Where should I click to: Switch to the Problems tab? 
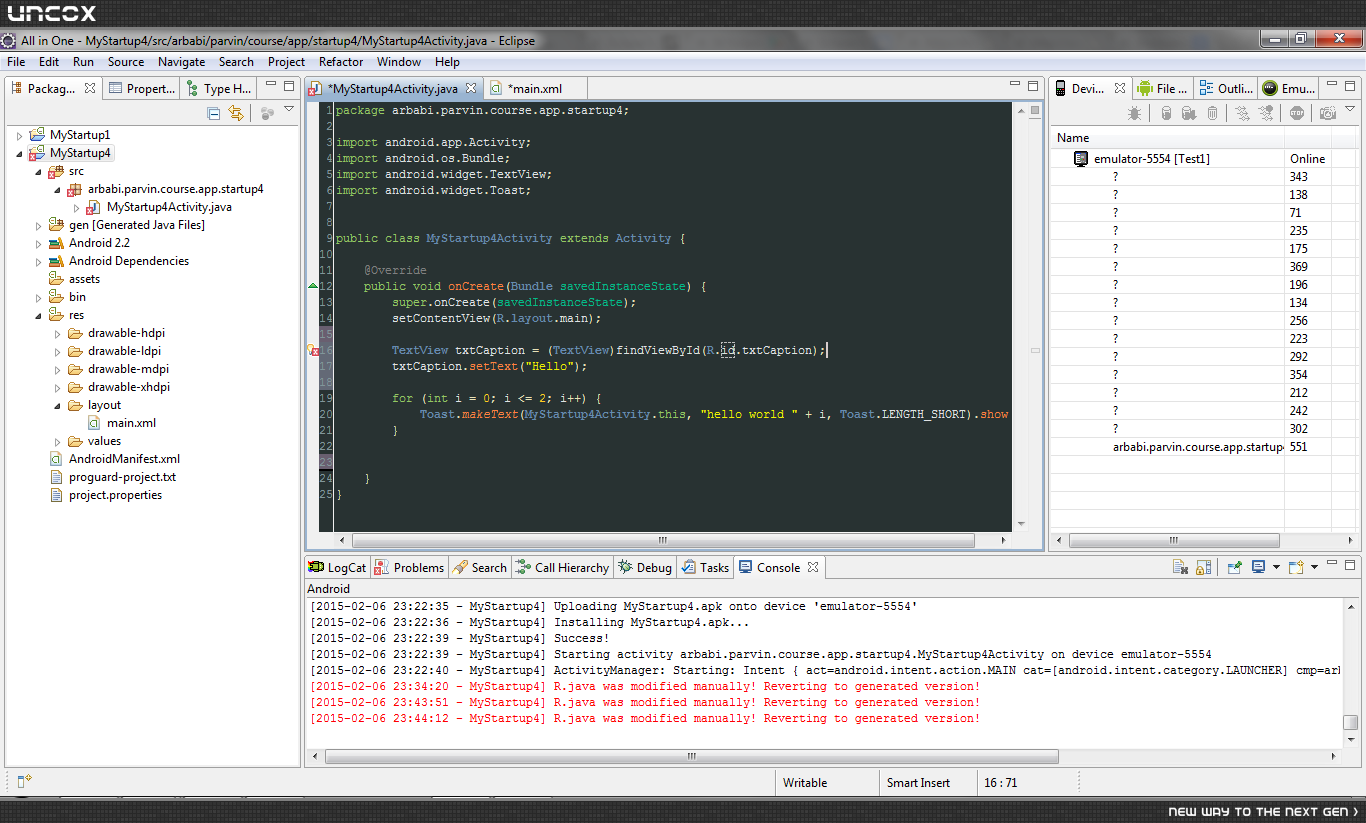pyautogui.click(x=409, y=567)
